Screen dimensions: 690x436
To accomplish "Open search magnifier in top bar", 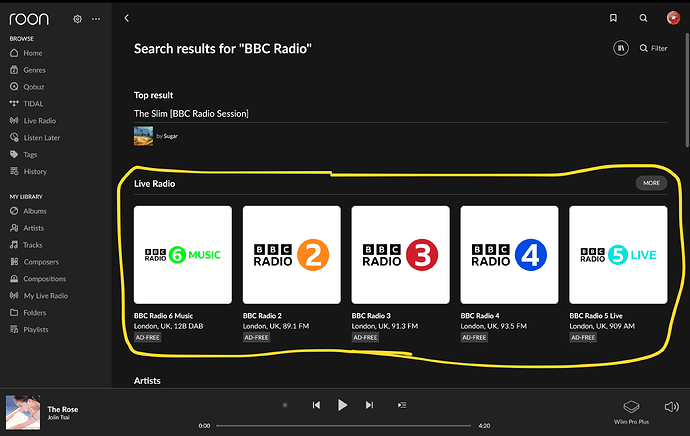I will point(643,18).
